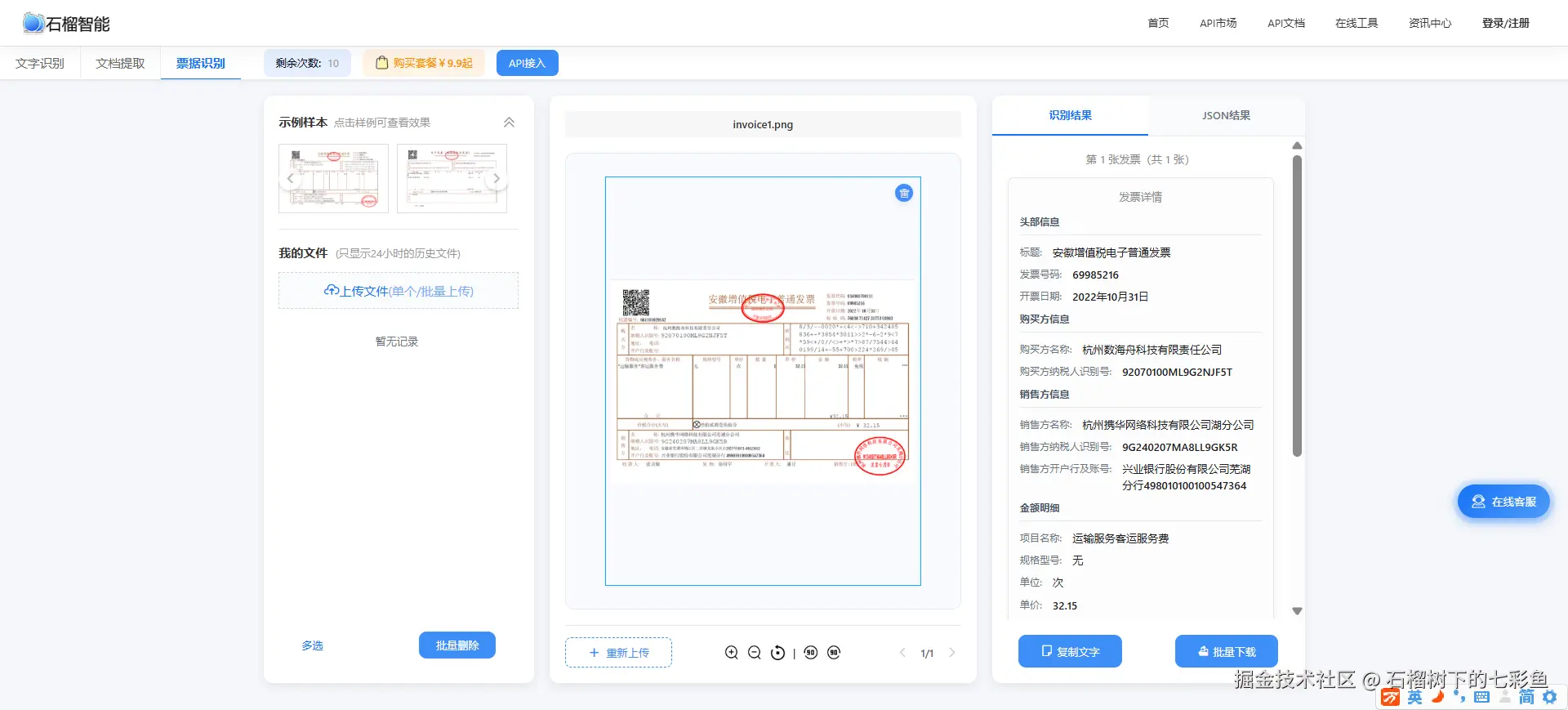Toggle IME 英 language mode
1568x710 pixels.
tap(1414, 697)
